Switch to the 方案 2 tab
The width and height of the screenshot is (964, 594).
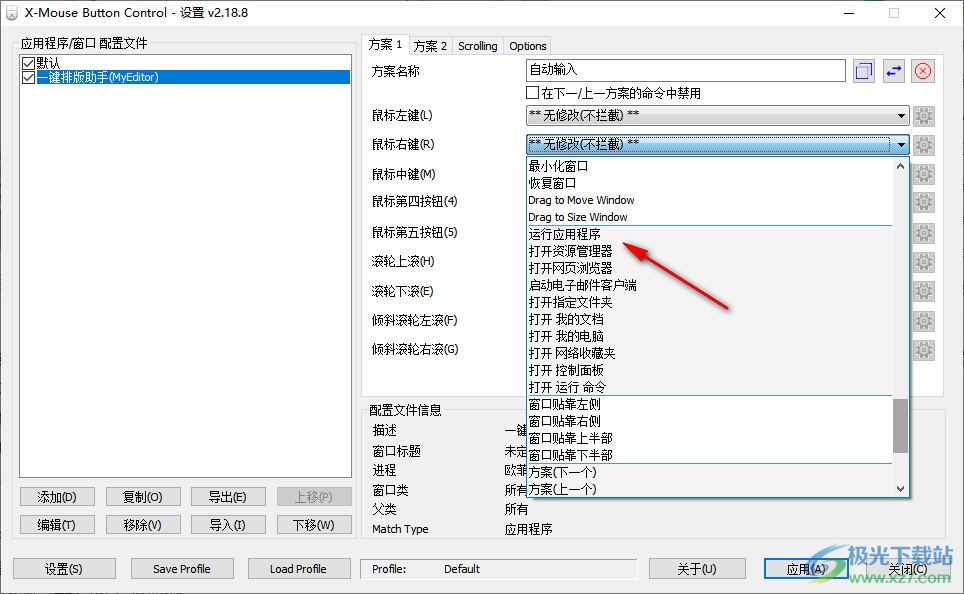tap(430, 46)
